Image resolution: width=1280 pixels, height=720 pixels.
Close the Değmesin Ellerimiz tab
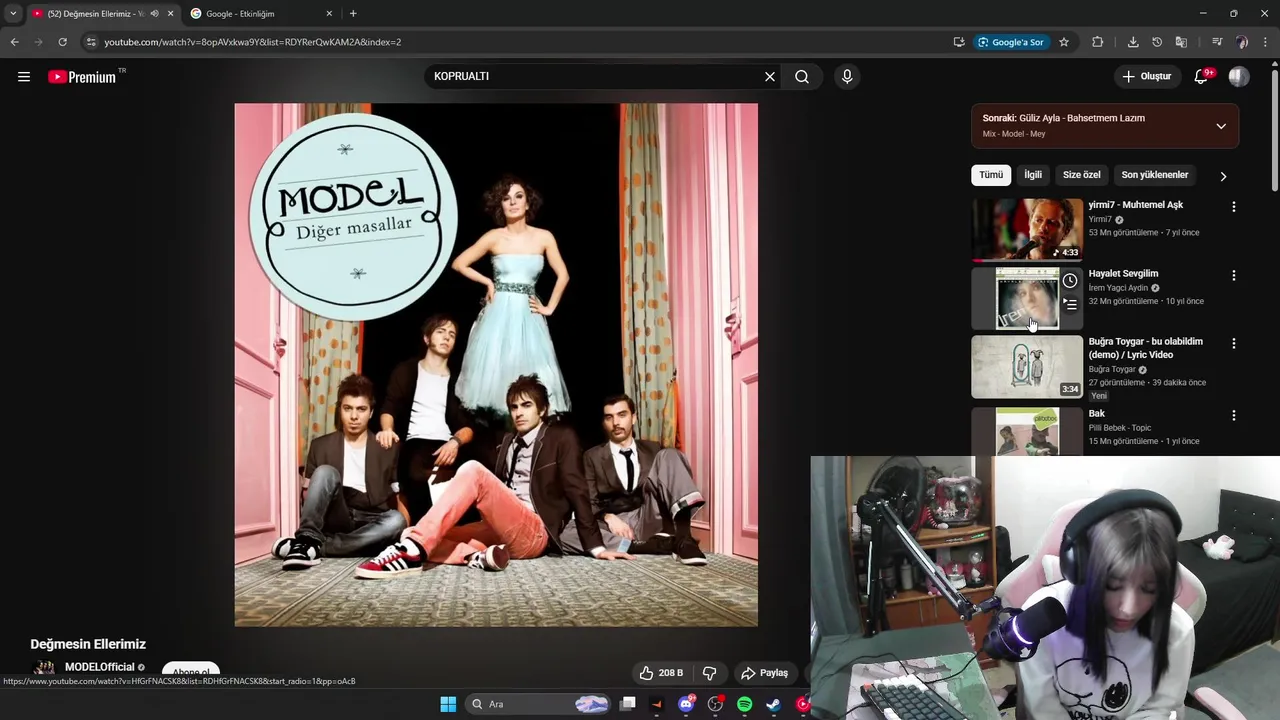170,13
